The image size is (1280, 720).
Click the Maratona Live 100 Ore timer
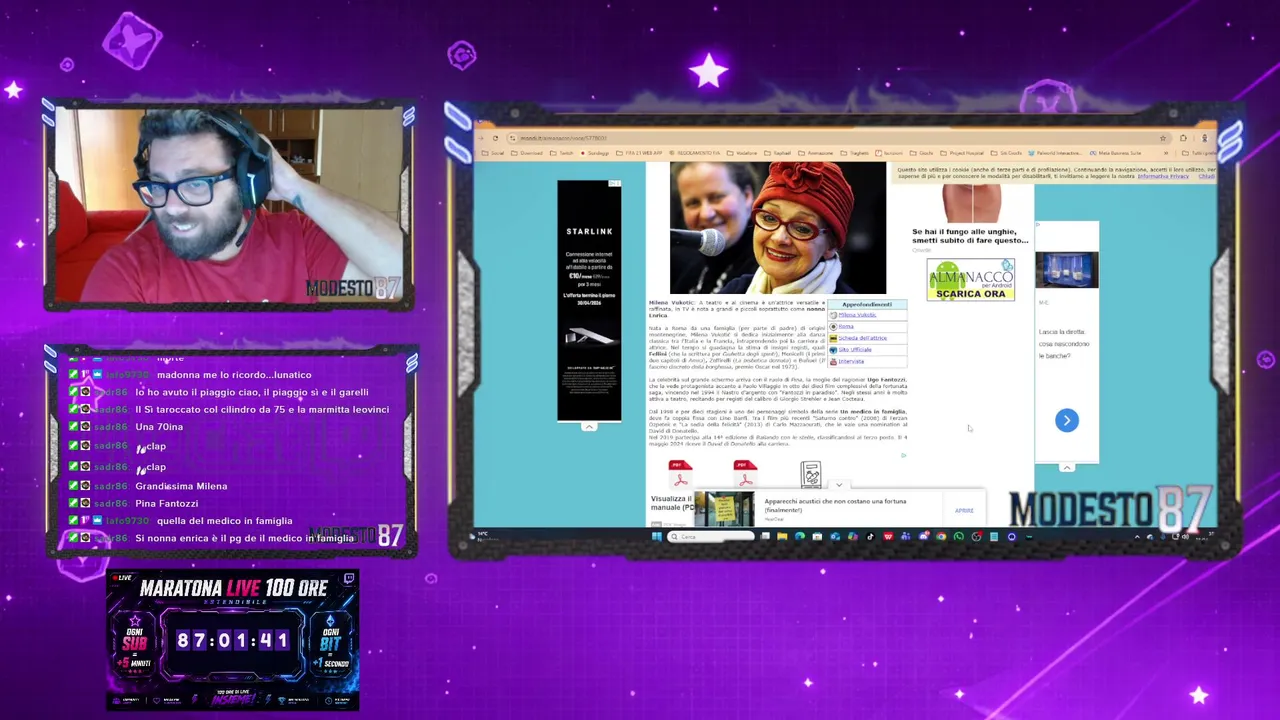point(232,641)
